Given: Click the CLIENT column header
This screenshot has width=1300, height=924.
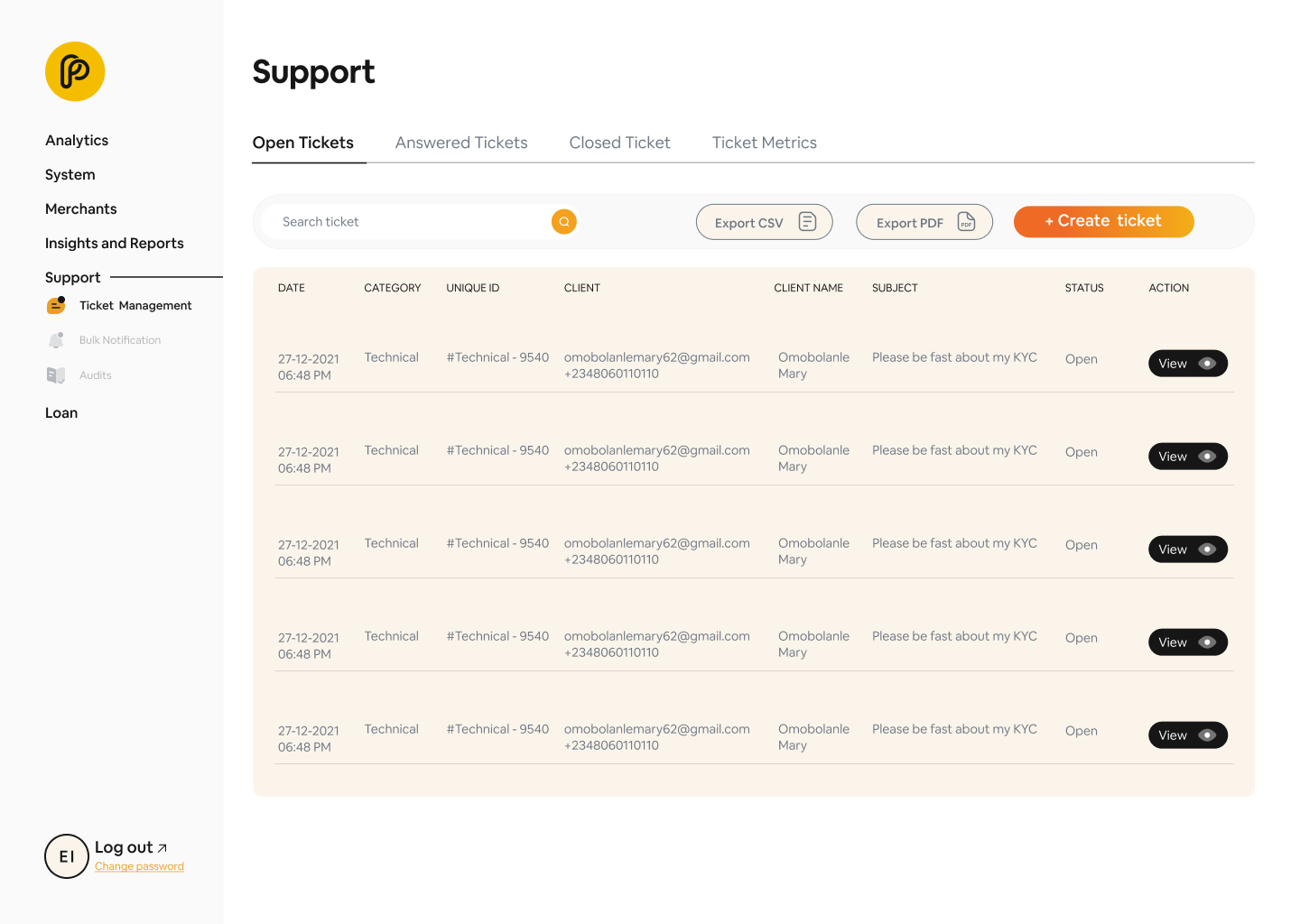Looking at the screenshot, I should [582, 288].
